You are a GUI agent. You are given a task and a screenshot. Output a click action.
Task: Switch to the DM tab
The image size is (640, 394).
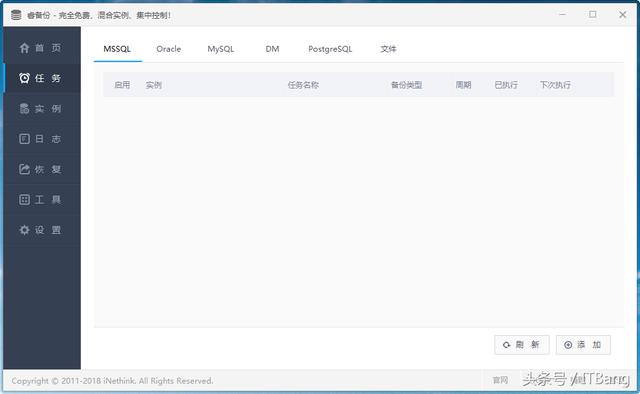272,49
